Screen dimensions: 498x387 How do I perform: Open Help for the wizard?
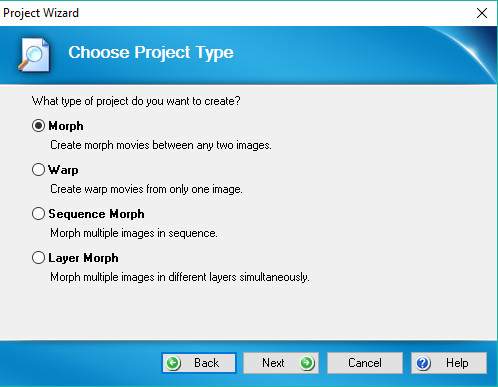point(449,363)
